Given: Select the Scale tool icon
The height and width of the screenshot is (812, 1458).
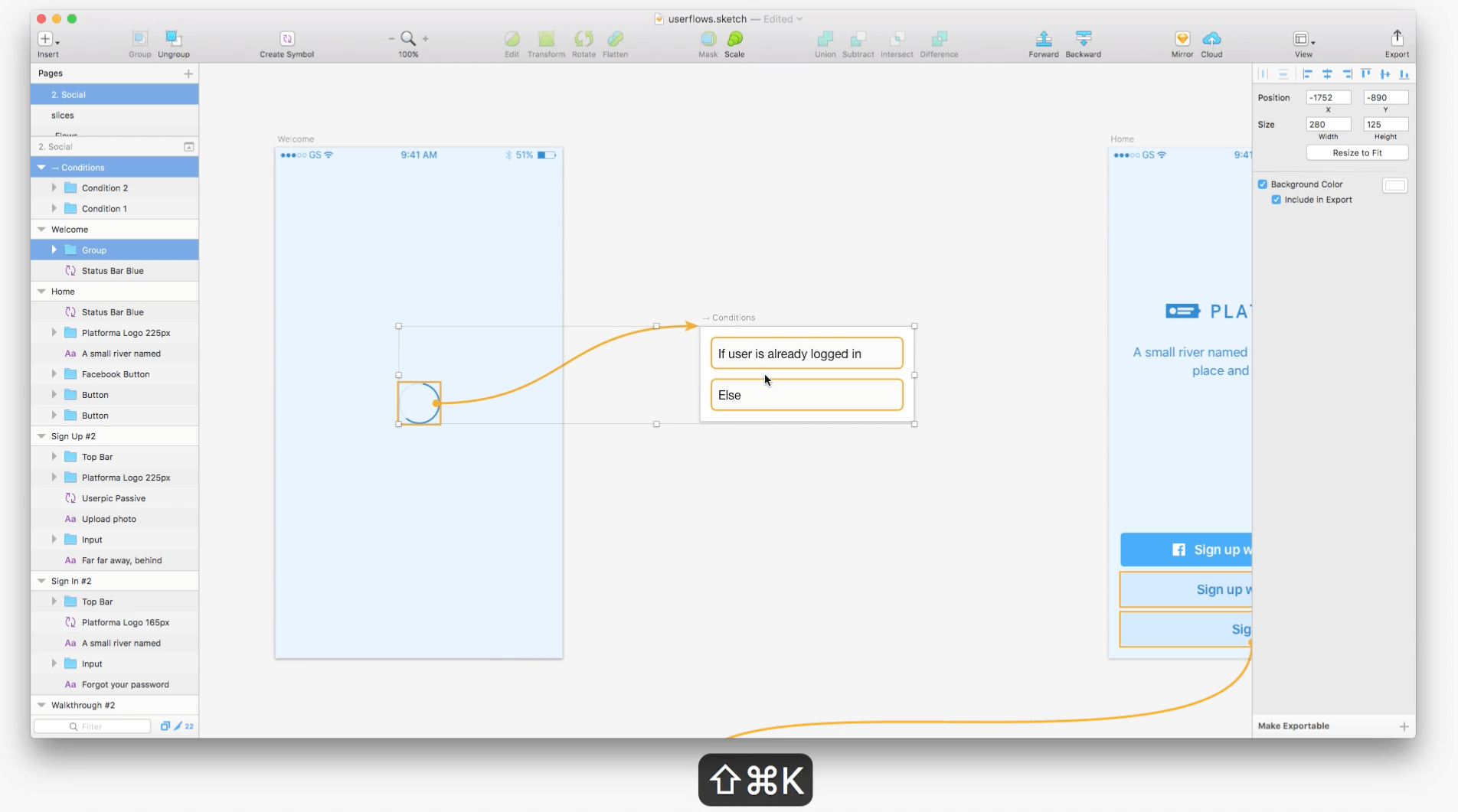Looking at the screenshot, I should click(x=734, y=39).
